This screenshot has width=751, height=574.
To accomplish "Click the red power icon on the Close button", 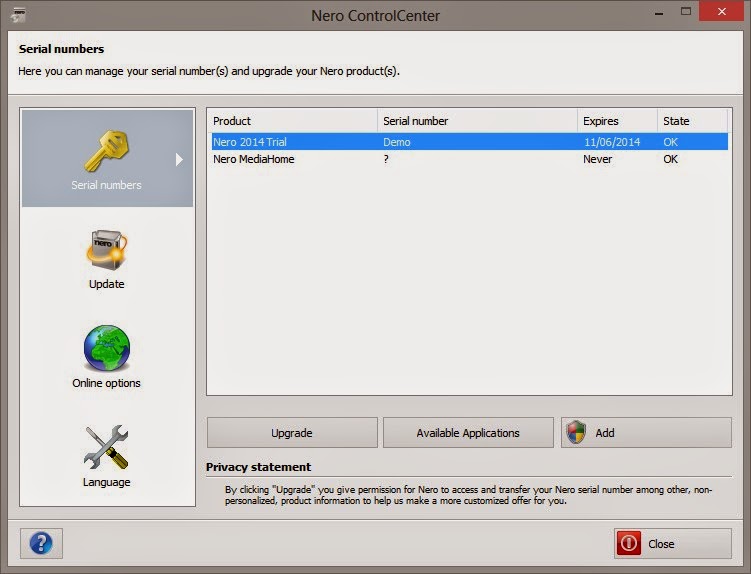I will pos(628,543).
